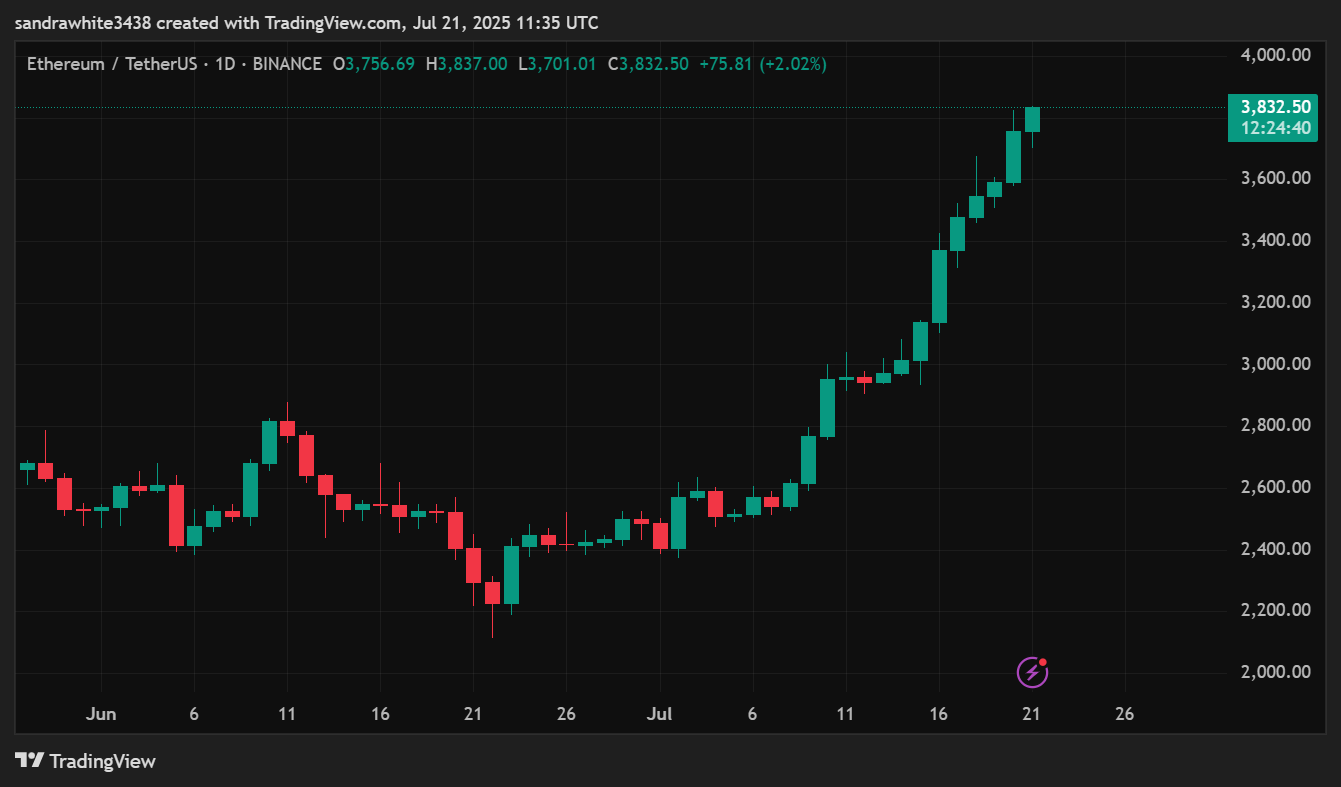Viewport: 1341px width, 787px height.
Task: Click the 2,800.00 price axis label
Action: pyautogui.click(x=1275, y=425)
